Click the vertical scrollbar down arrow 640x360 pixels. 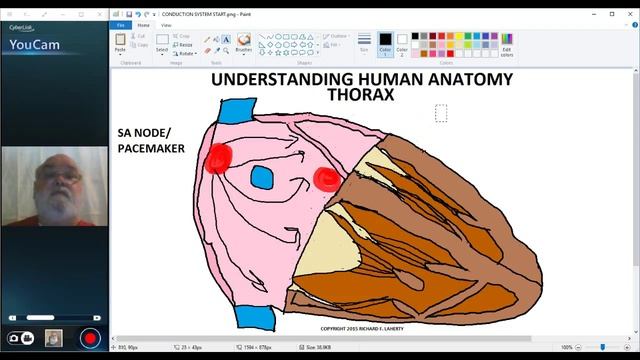tap(636, 331)
